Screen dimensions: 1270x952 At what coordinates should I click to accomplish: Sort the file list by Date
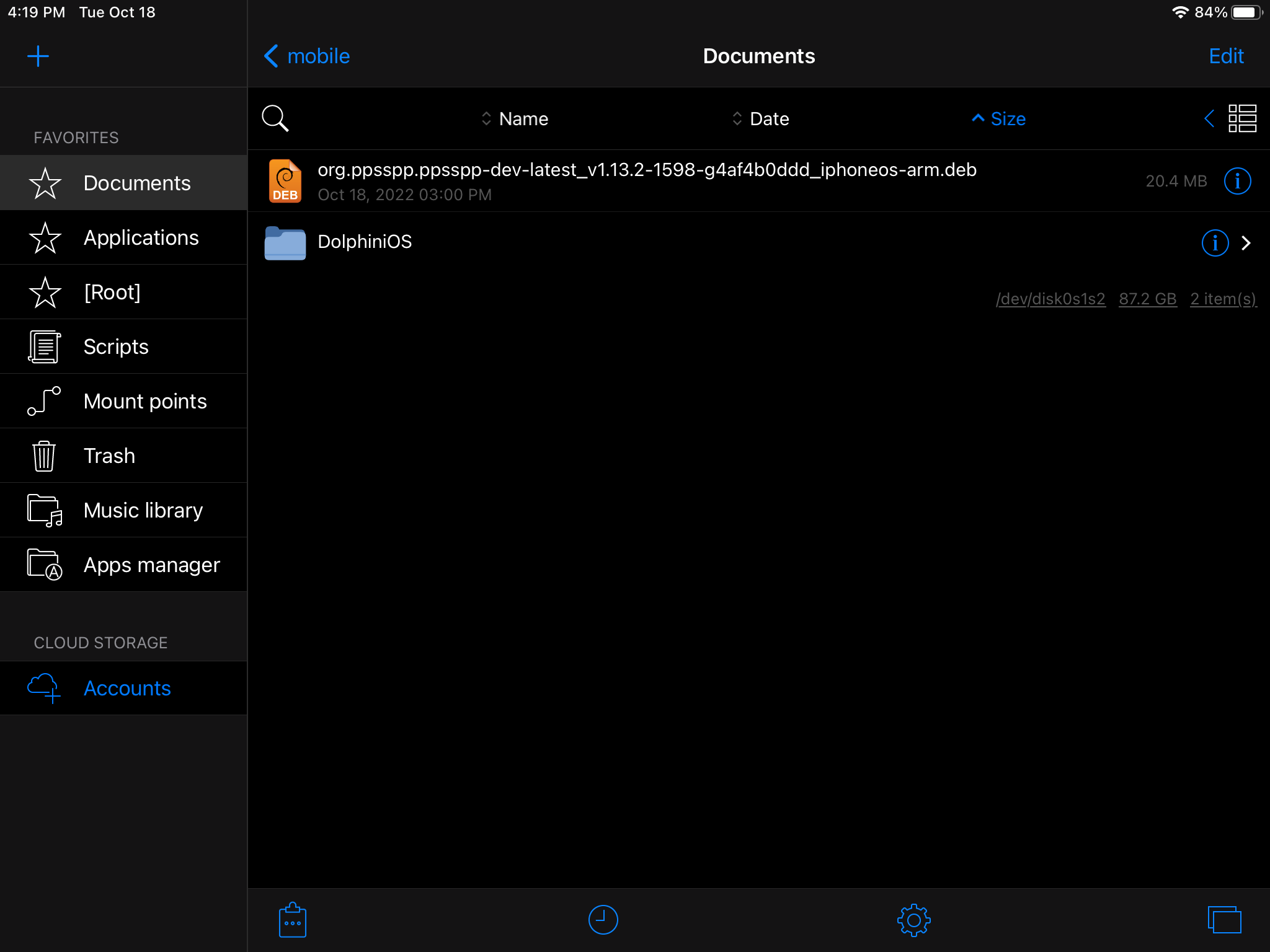[760, 118]
